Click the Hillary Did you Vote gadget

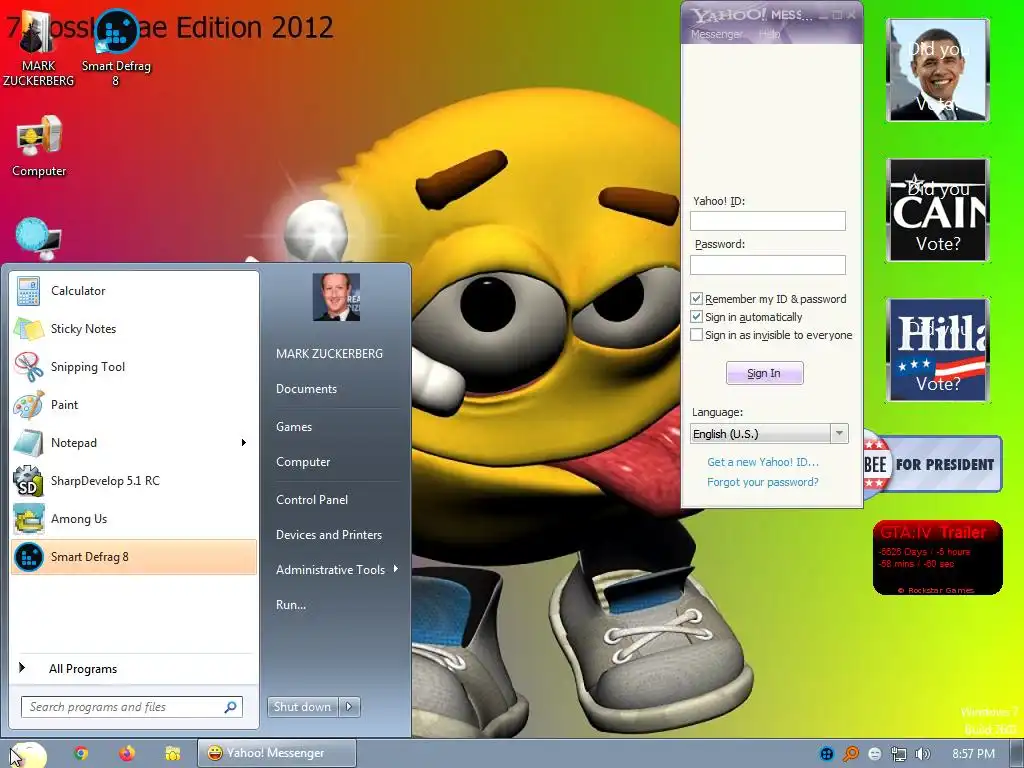click(x=938, y=350)
